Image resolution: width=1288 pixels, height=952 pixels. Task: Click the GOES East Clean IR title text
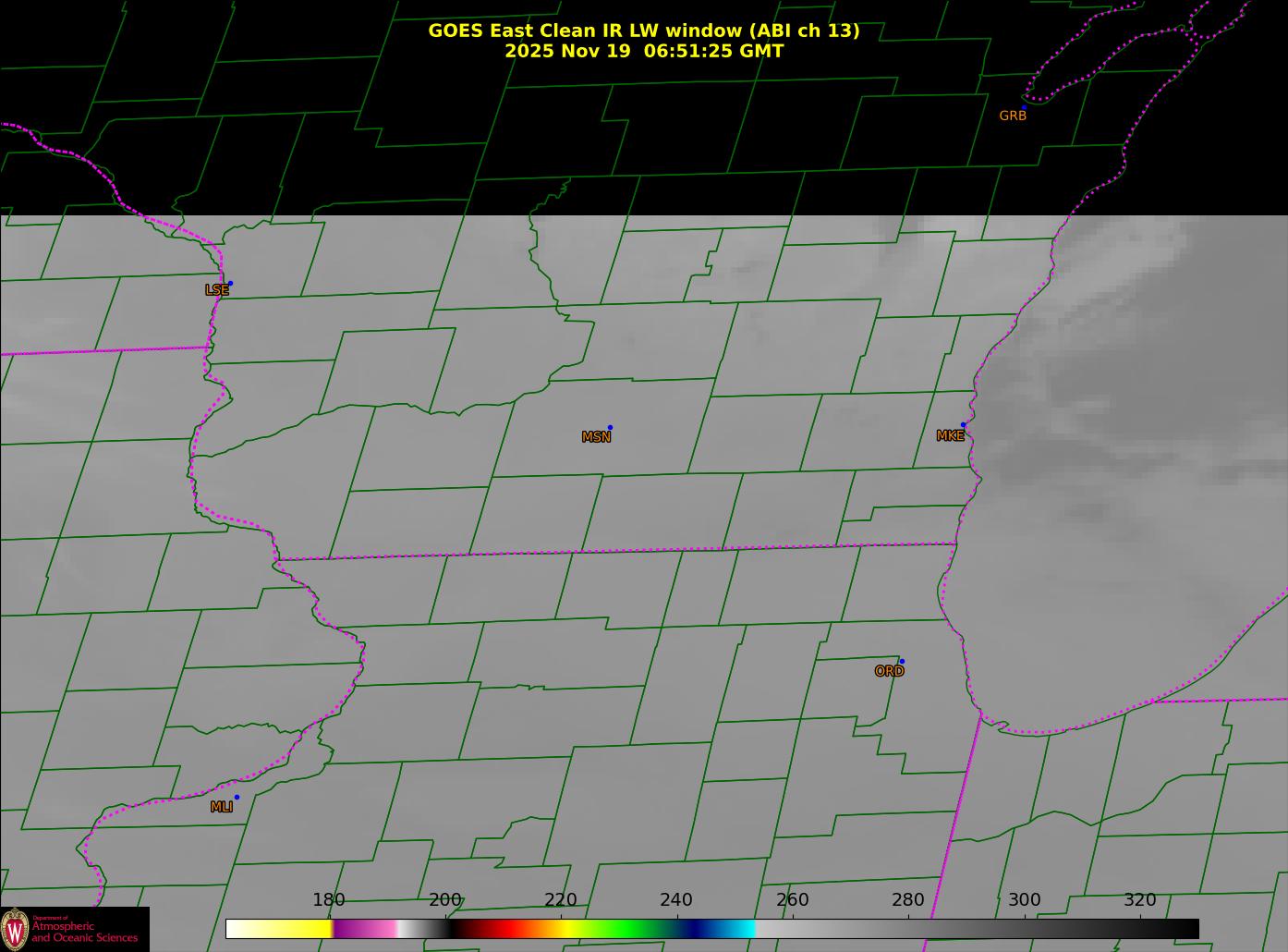click(x=644, y=31)
